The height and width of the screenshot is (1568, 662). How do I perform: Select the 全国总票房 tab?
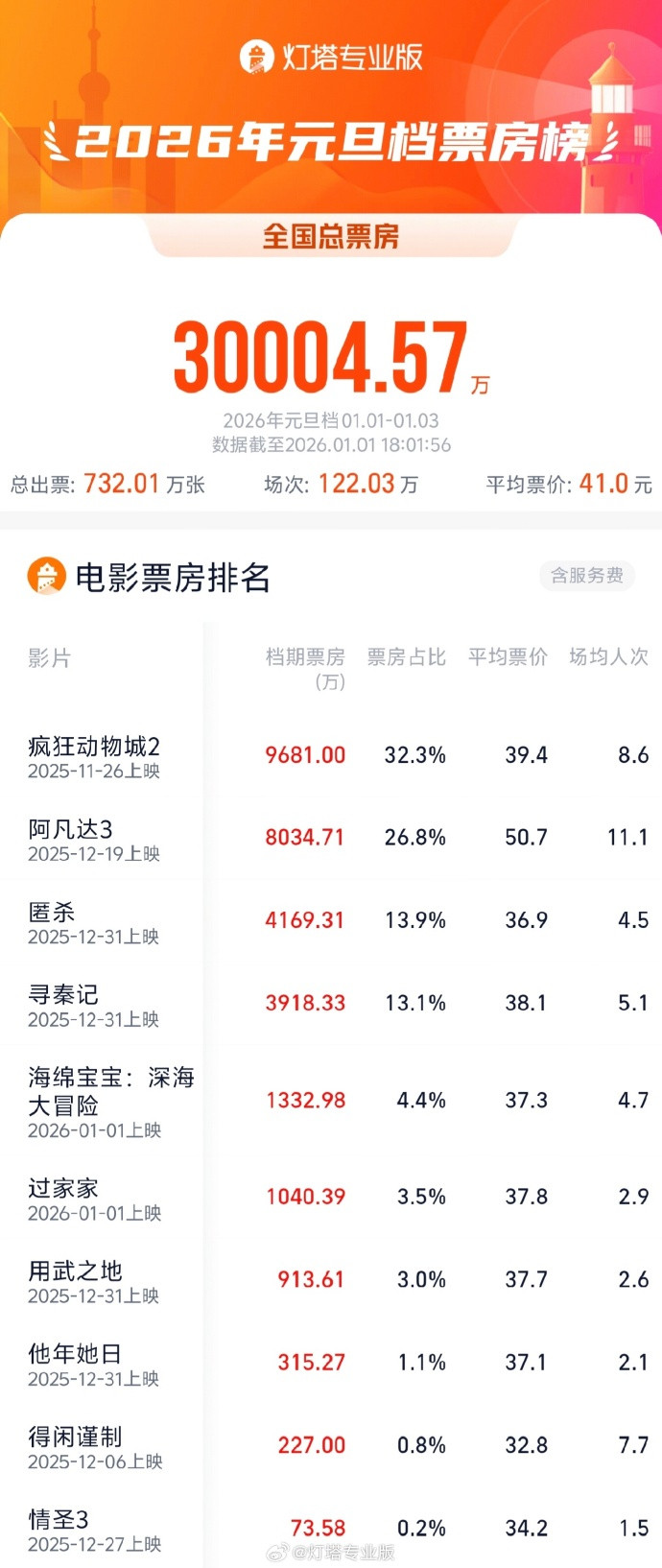[331, 236]
